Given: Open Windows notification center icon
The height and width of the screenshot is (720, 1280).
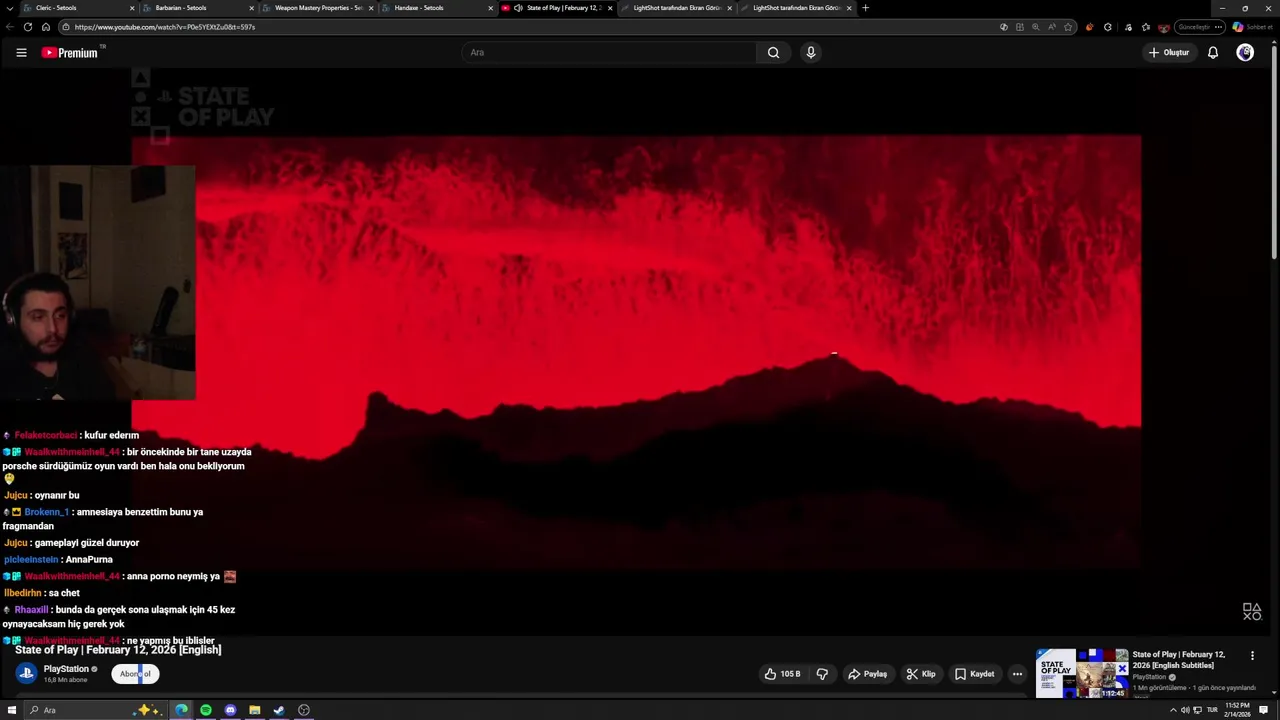Looking at the screenshot, I should 1263,710.
